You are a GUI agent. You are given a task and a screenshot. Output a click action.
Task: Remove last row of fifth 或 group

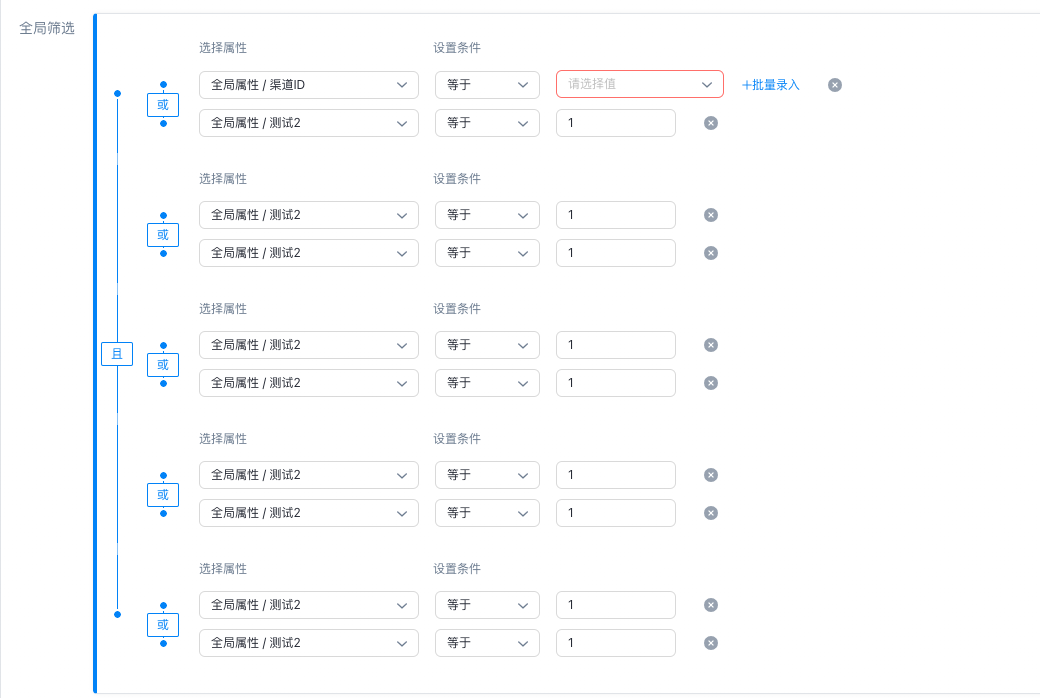710,643
